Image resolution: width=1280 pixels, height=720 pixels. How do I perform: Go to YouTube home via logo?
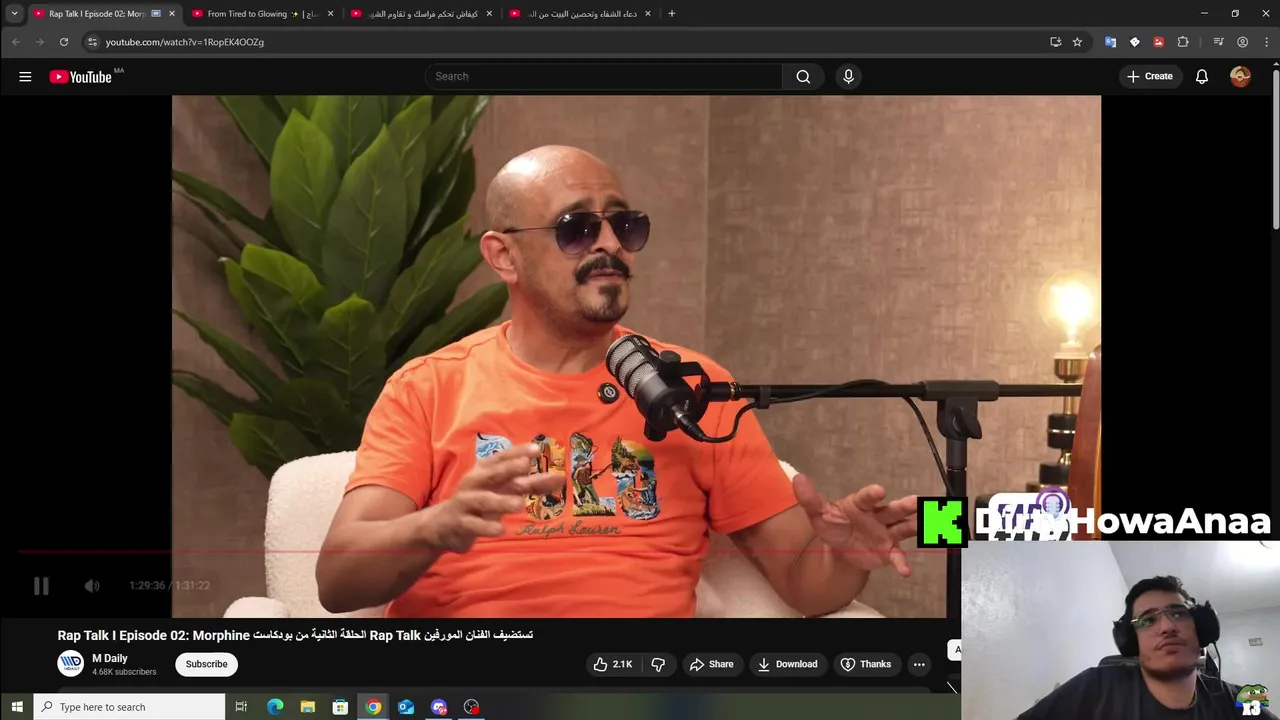pyautogui.click(x=81, y=77)
